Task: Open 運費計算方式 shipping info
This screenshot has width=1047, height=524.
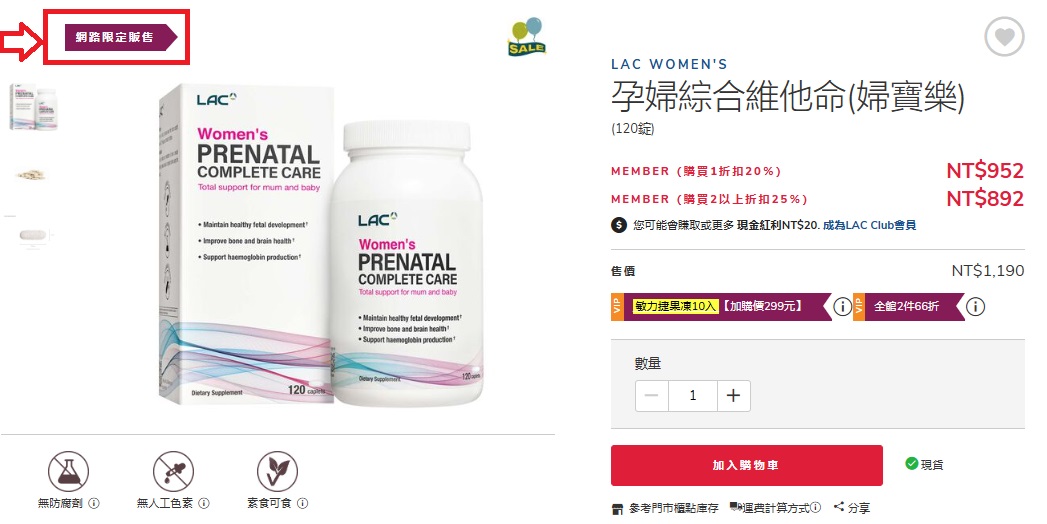Action: tap(775, 508)
